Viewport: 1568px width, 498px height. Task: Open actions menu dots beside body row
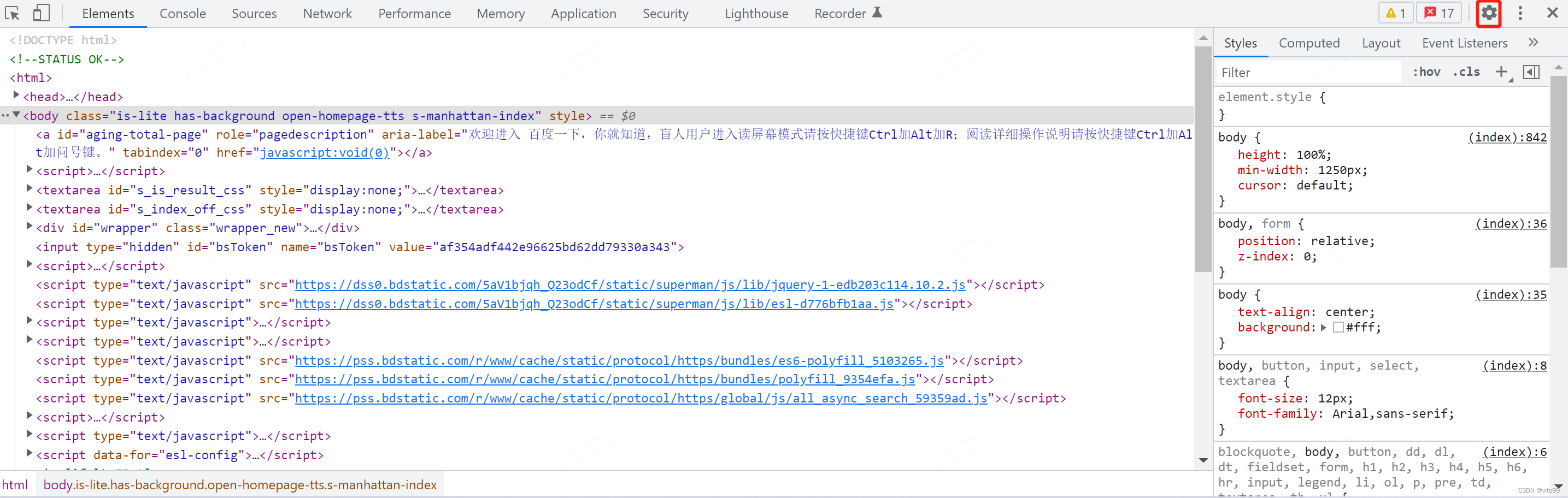[x=5, y=115]
